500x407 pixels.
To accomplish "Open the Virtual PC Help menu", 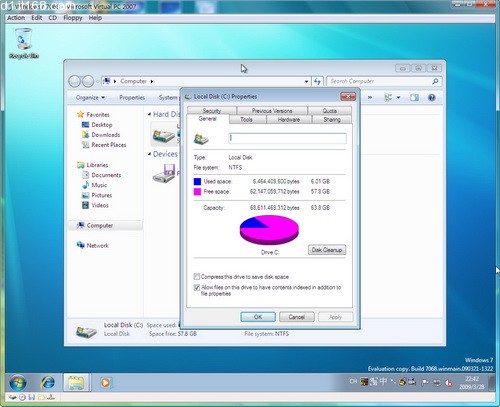I will tap(95, 18).
